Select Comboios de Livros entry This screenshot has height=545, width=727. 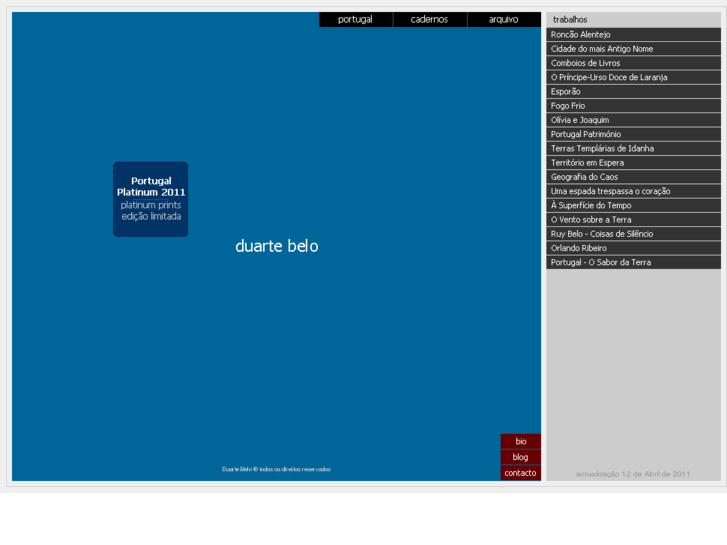click(x=633, y=63)
